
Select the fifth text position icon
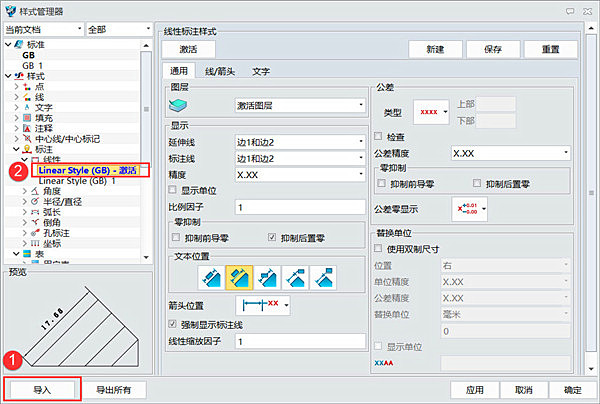click(323, 275)
